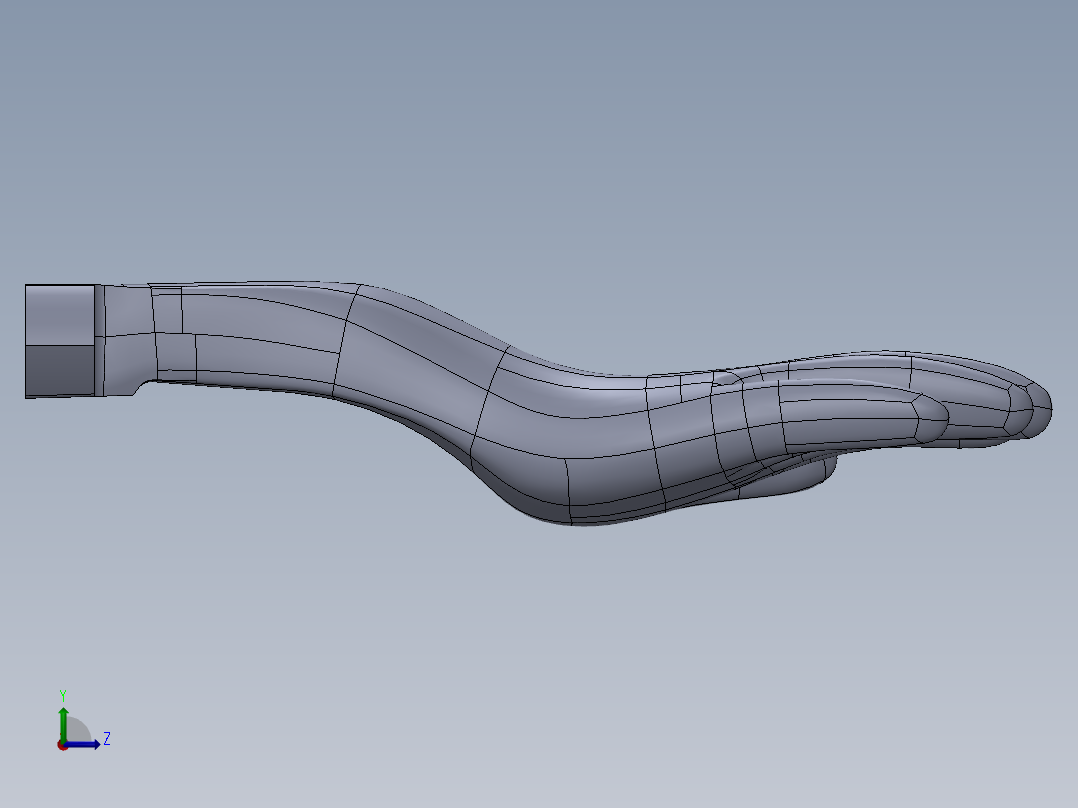Click the blue Z axis arrow of triad
This screenshot has height=808, width=1078.
(x=82, y=744)
